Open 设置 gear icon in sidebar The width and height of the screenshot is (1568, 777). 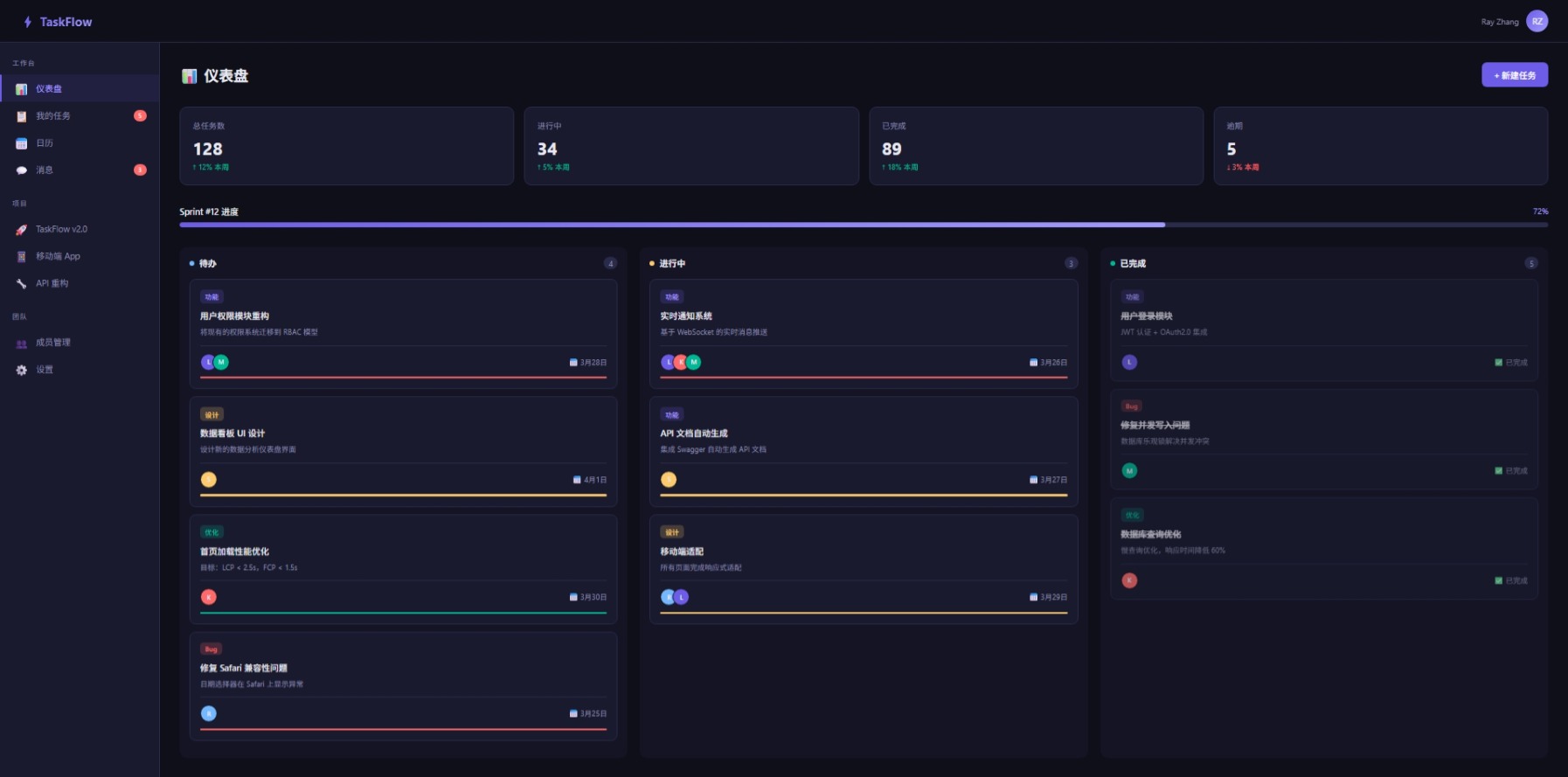22,371
